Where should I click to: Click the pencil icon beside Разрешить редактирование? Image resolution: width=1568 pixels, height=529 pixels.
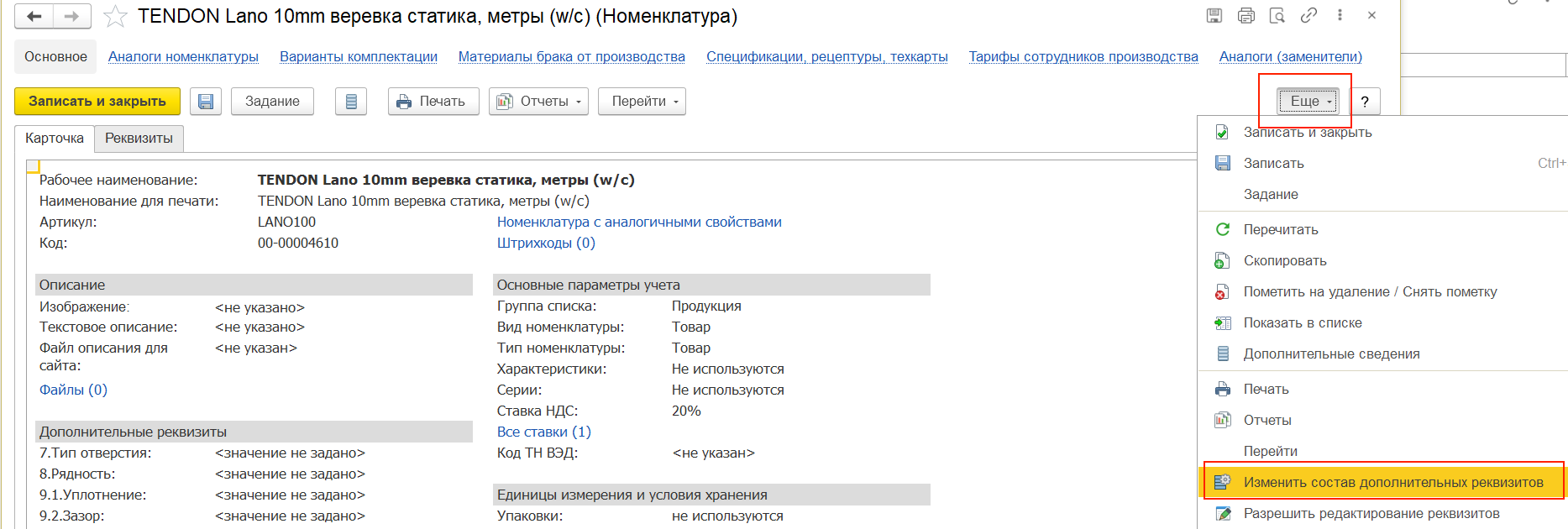tap(1223, 514)
